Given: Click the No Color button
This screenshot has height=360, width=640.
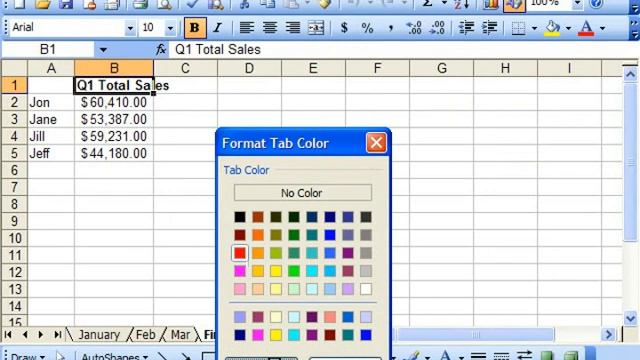Looking at the screenshot, I should (x=302, y=193).
